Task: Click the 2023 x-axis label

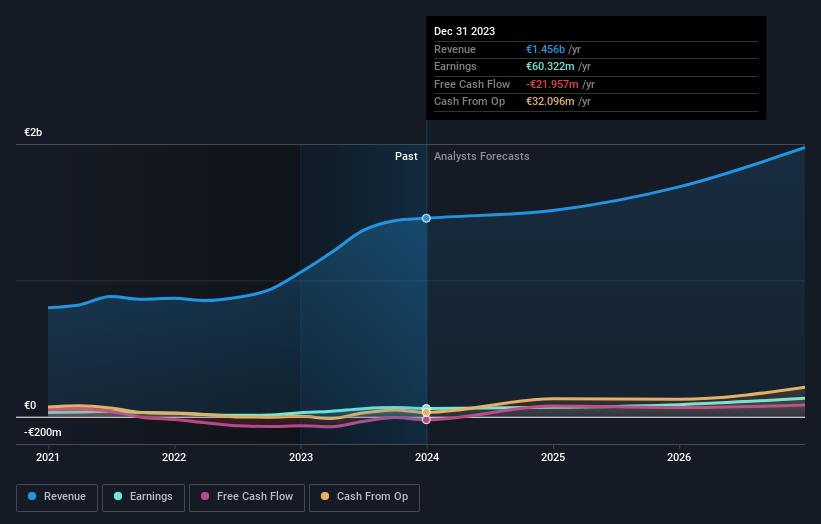Action: [301, 458]
